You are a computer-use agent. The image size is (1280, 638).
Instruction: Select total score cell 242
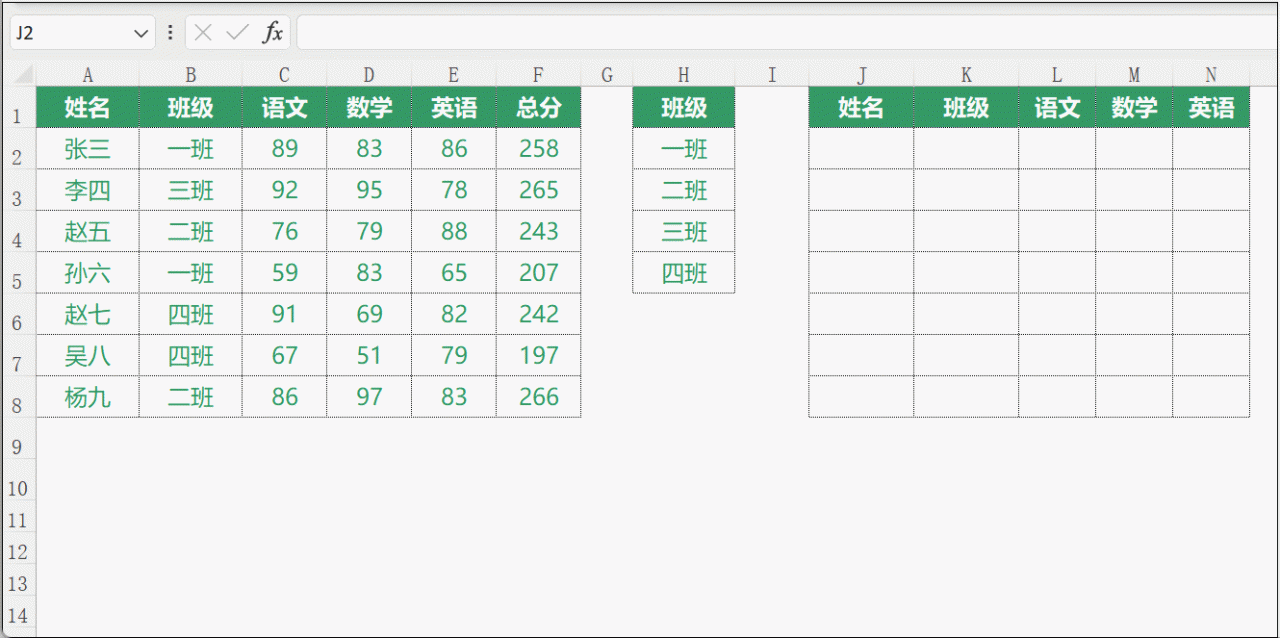(x=538, y=315)
